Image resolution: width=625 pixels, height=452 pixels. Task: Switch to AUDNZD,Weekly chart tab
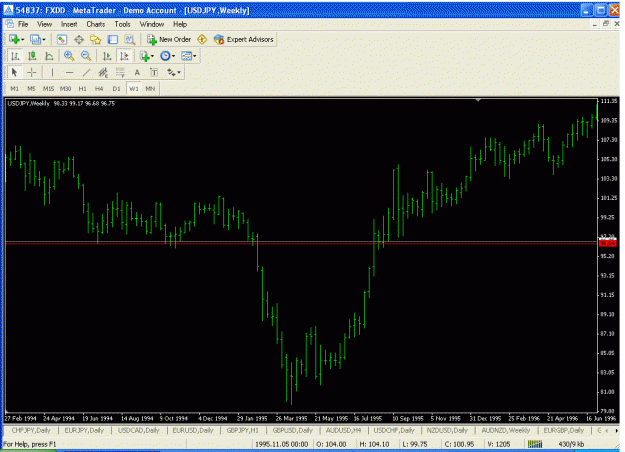tap(506, 430)
